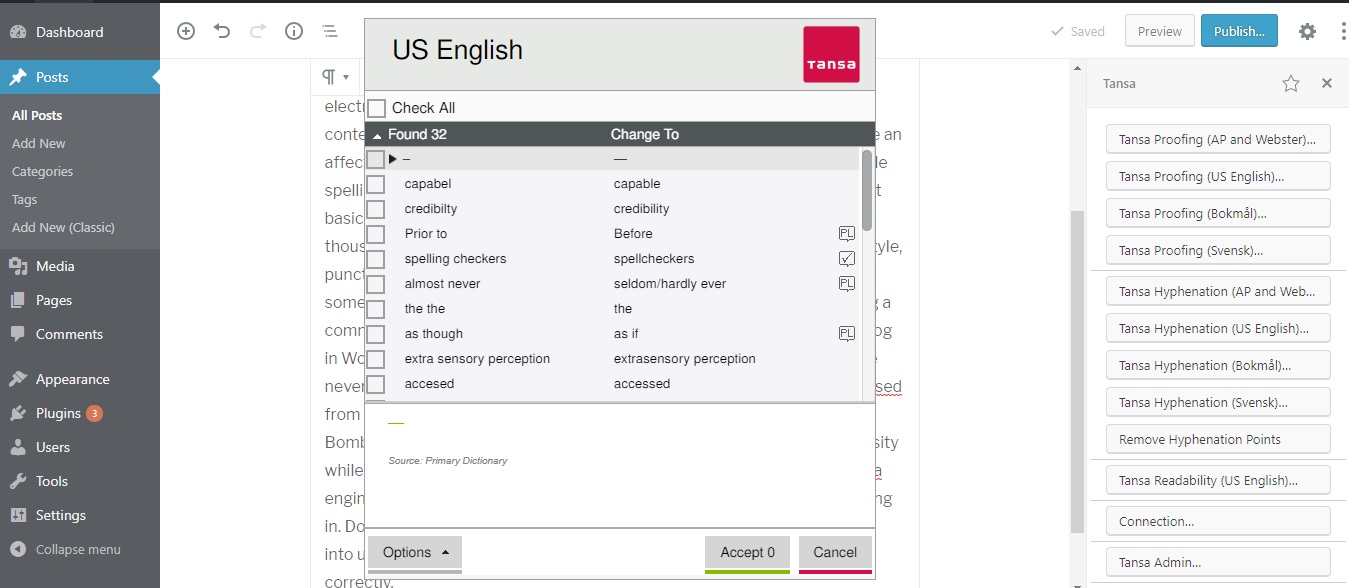Click the checked icon for spelling checkers
Viewport: 1349px width, 588px height.
pos(847,259)
